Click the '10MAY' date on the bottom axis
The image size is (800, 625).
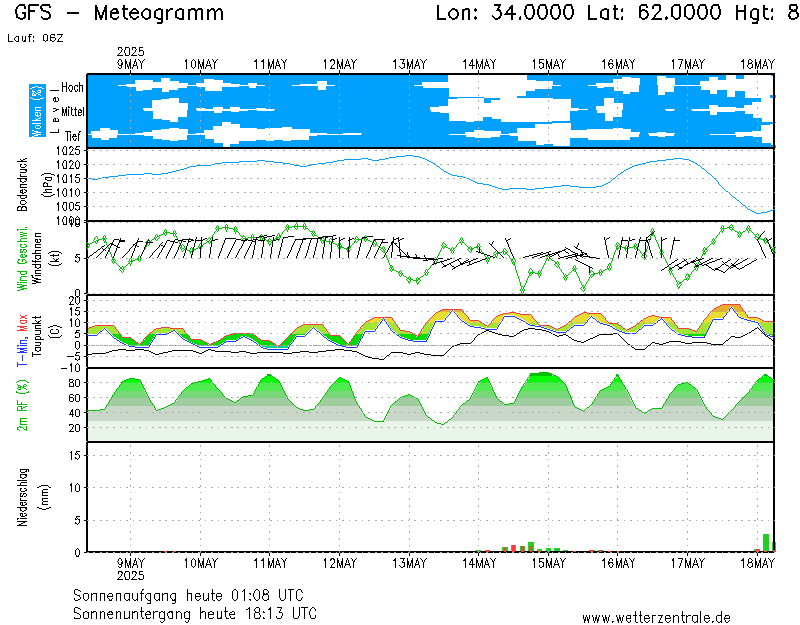(x=201, y=563)
